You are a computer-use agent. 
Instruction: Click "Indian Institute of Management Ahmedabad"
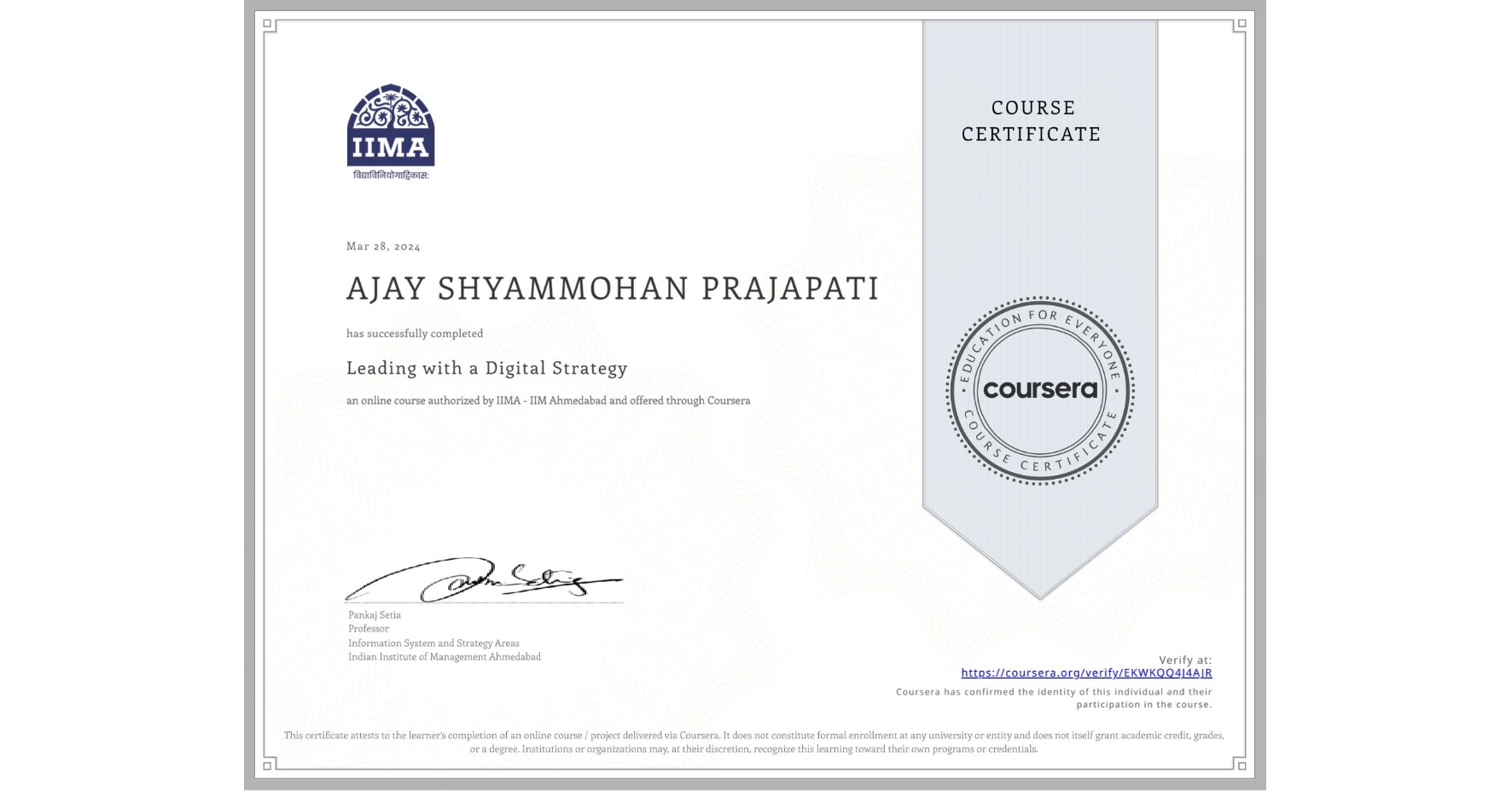[x=445, y=657]
